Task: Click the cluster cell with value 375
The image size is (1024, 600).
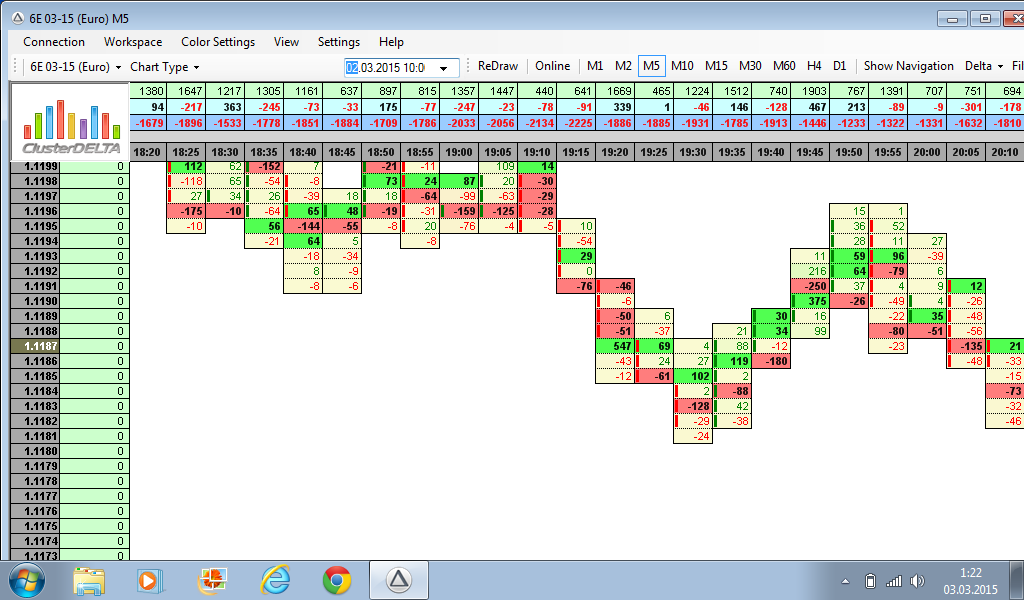Action: [x=810, y=301]
